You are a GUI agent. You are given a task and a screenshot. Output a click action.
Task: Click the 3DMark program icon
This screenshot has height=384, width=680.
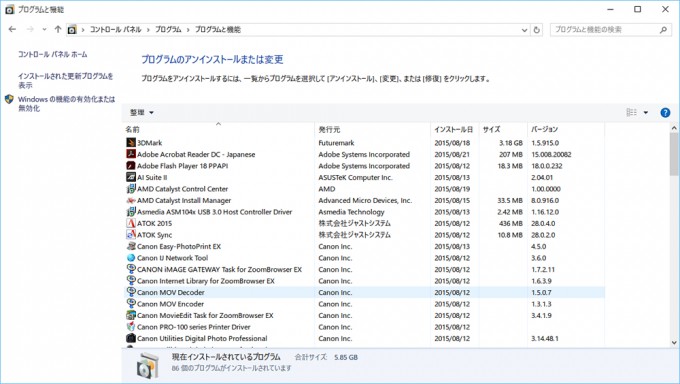click(131, 142)
